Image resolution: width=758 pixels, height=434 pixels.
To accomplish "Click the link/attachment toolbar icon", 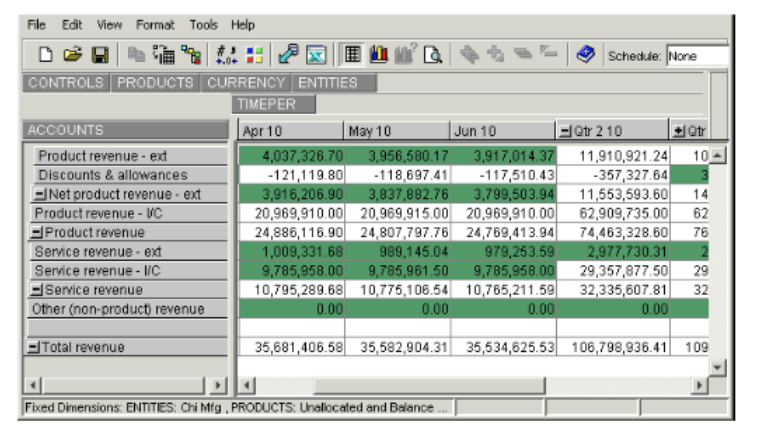I will (x=288, y=56).
